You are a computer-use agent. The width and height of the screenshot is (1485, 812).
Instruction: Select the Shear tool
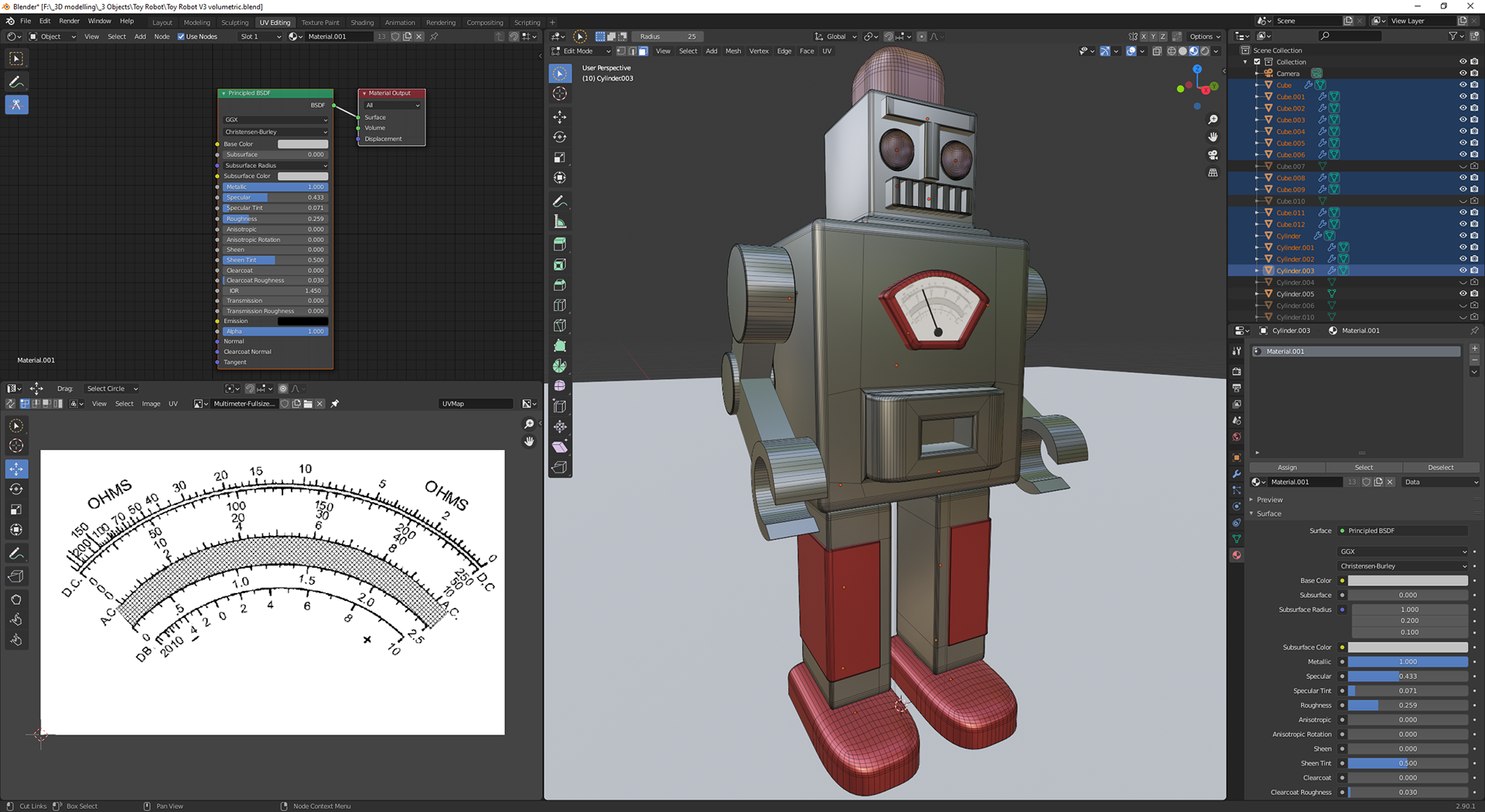point(560,446)
